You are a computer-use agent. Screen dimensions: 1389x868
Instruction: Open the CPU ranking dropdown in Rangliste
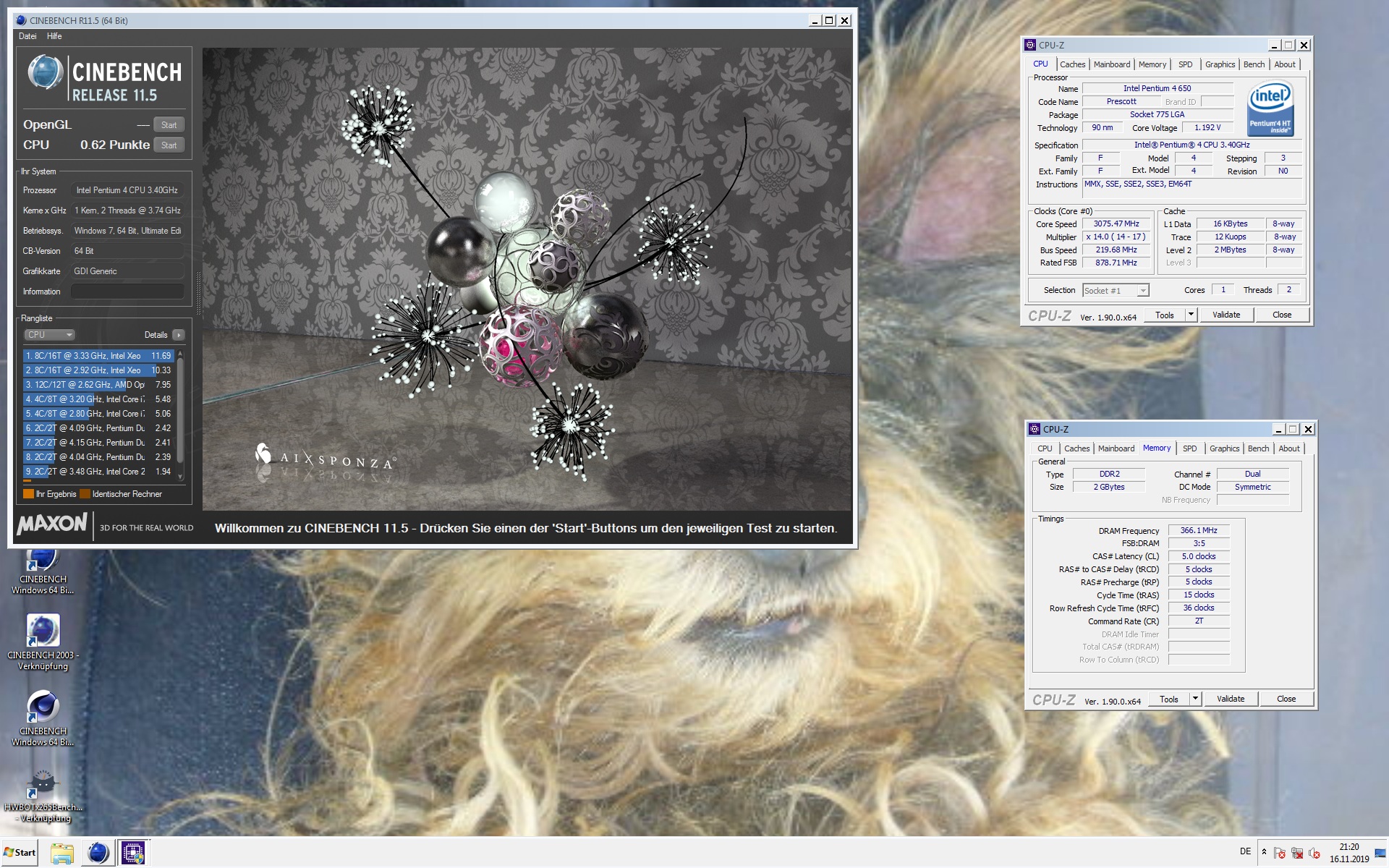(x=49, y=335)
